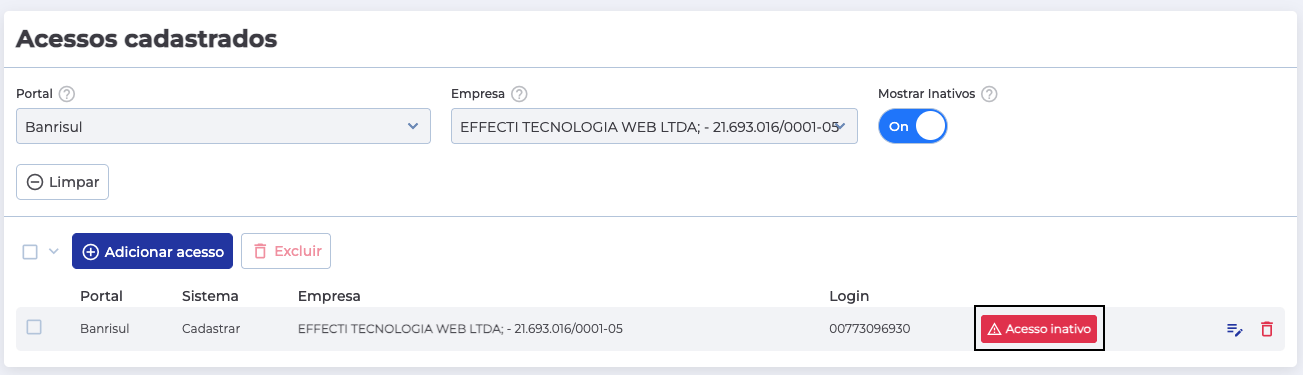Viewport: 1303px width, 375px height.
Task: Turn off the Mostrar Inativos switch
Action: coord(912,127)
